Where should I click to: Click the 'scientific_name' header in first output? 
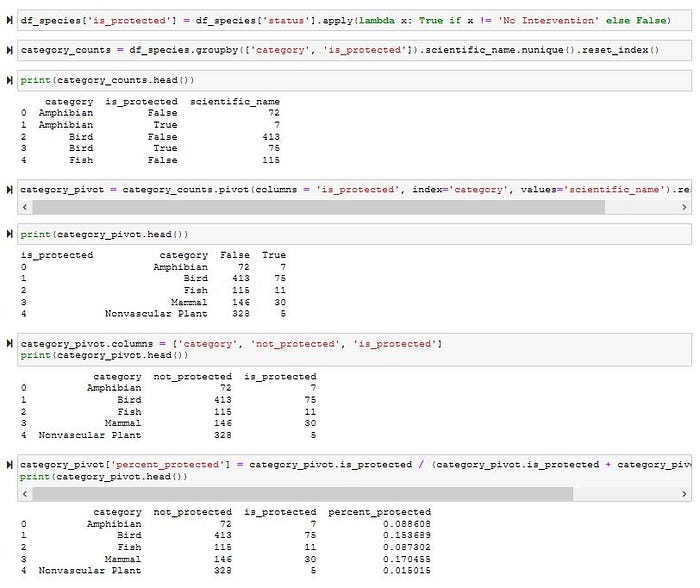click(235, 102)
